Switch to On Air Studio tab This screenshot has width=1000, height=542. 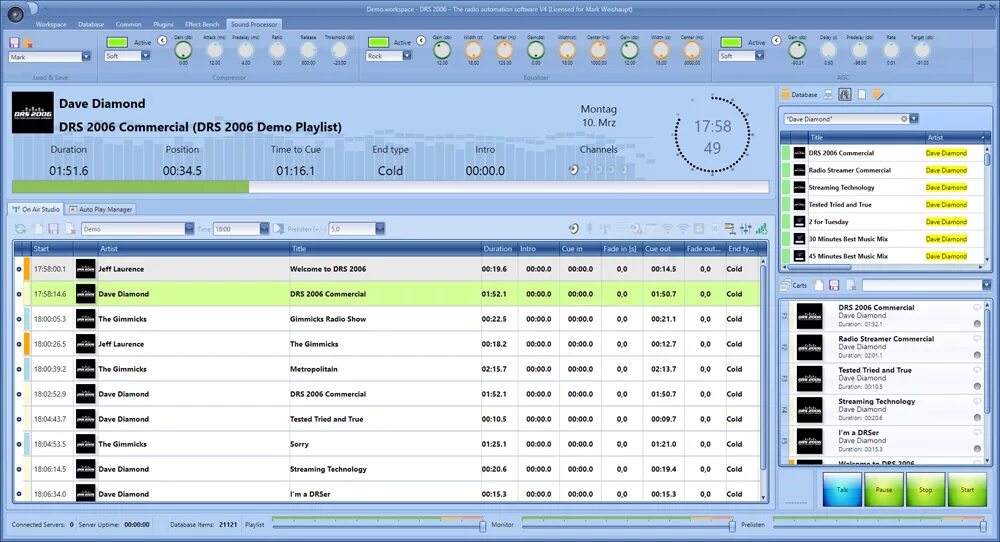pos(36,209)
